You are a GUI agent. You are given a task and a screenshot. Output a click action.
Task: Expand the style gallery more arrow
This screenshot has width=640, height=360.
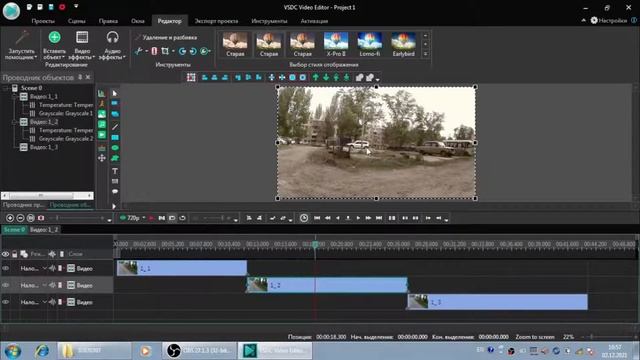point(425,54)
